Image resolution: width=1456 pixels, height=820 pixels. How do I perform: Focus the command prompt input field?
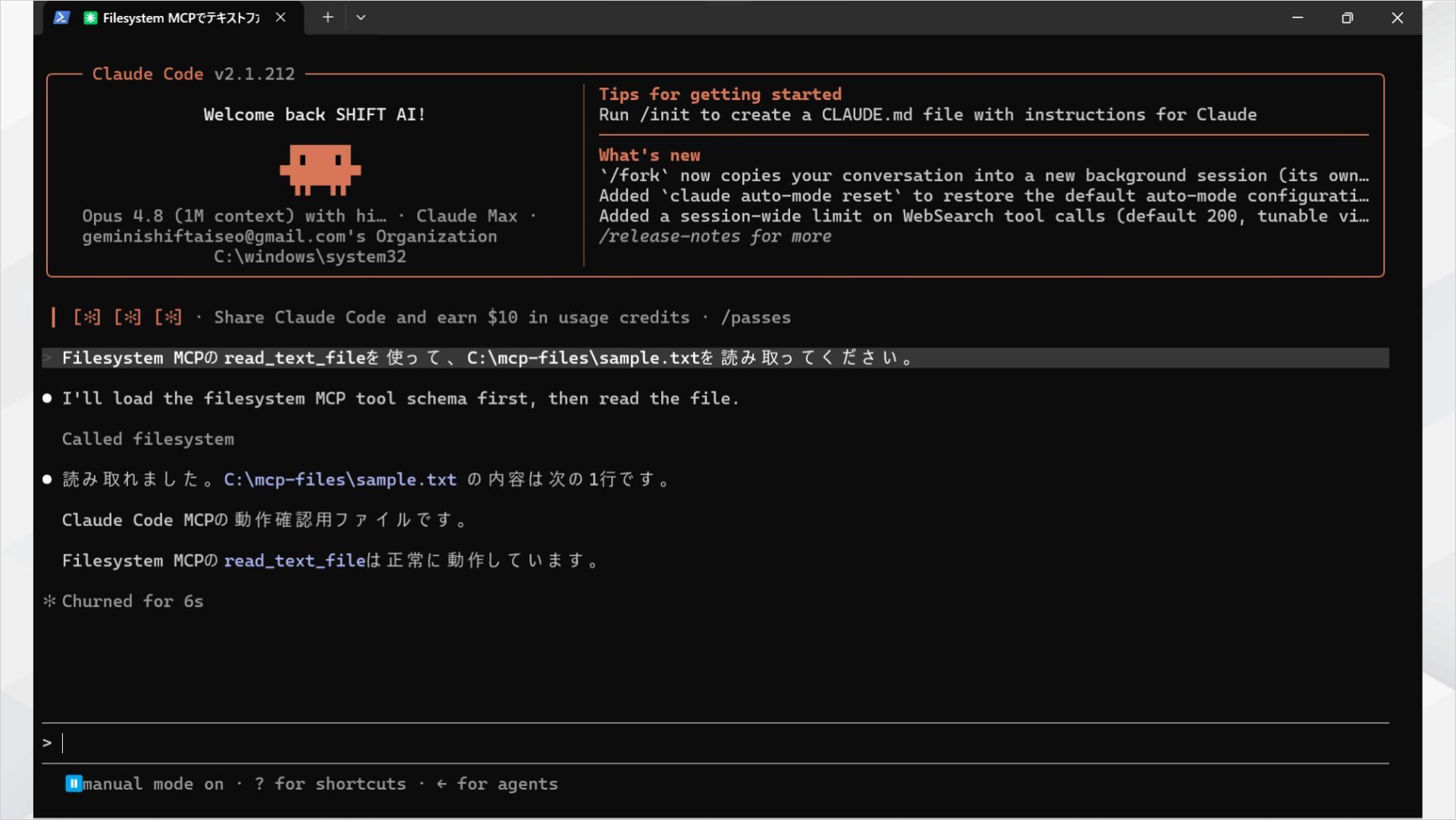click(x=715, y=743)
